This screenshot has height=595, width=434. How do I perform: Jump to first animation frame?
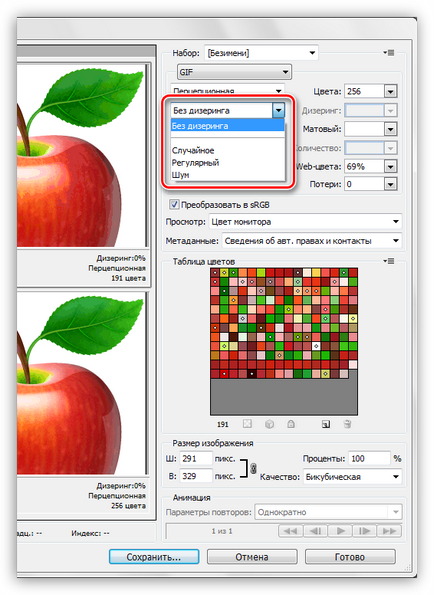pos(290,531)
